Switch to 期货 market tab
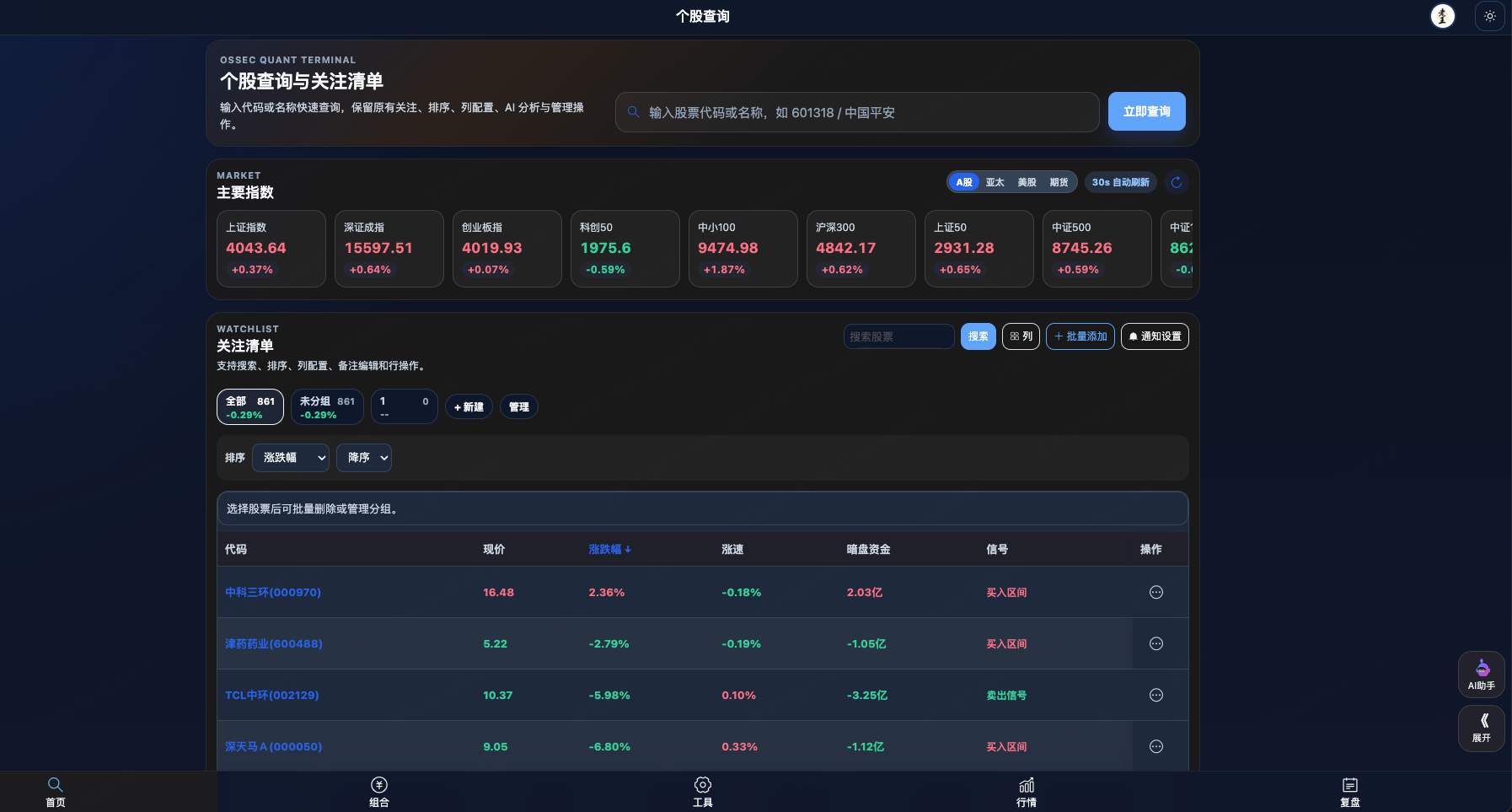Viewport: 1512px width, 812px height. [1059, 182]
